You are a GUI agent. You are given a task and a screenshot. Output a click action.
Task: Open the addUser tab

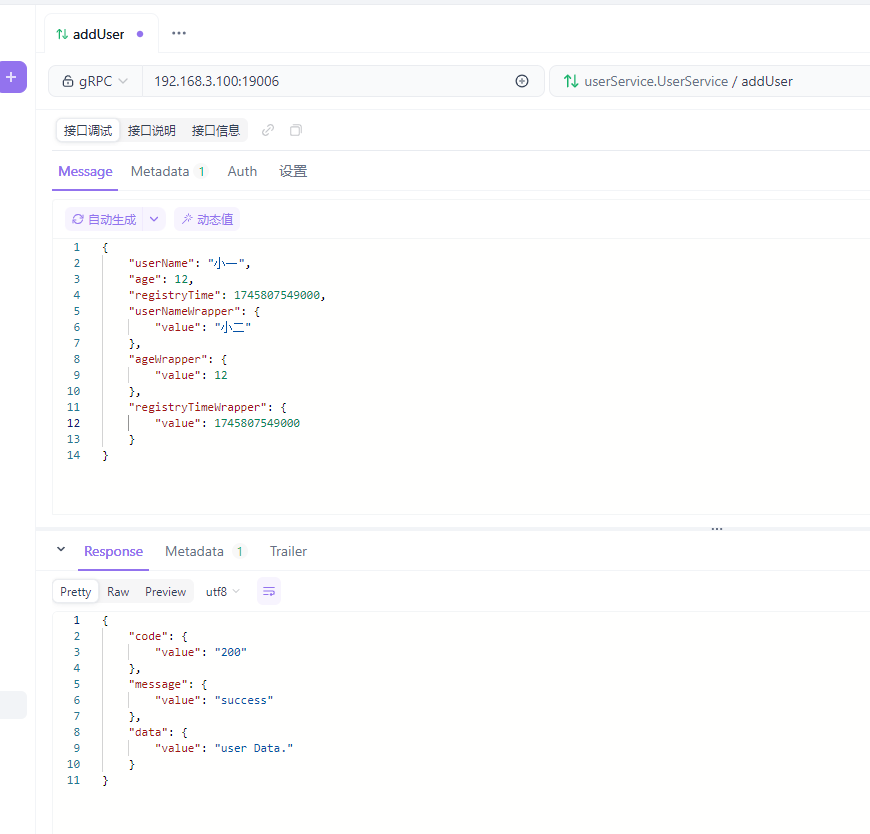[100, 34]
